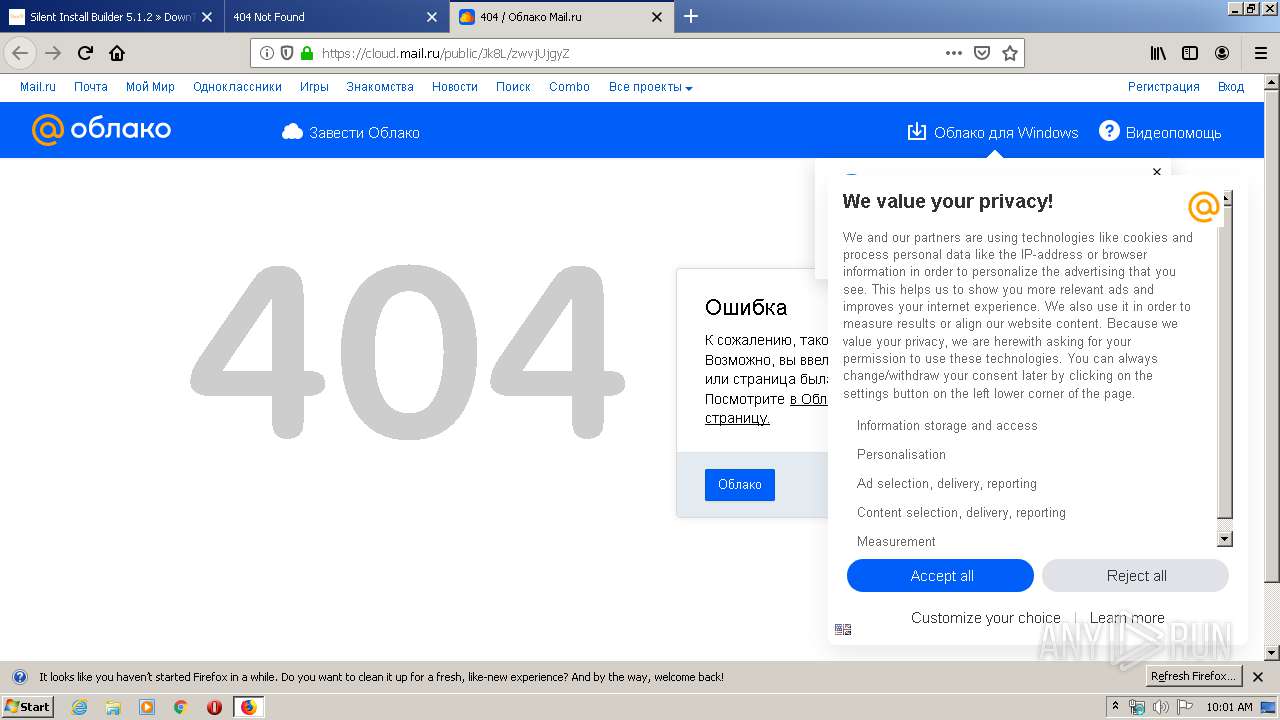1280x720 pixels.
Task: Click Ad selection, delivery, reporting entry
Action: coord(946,483)
